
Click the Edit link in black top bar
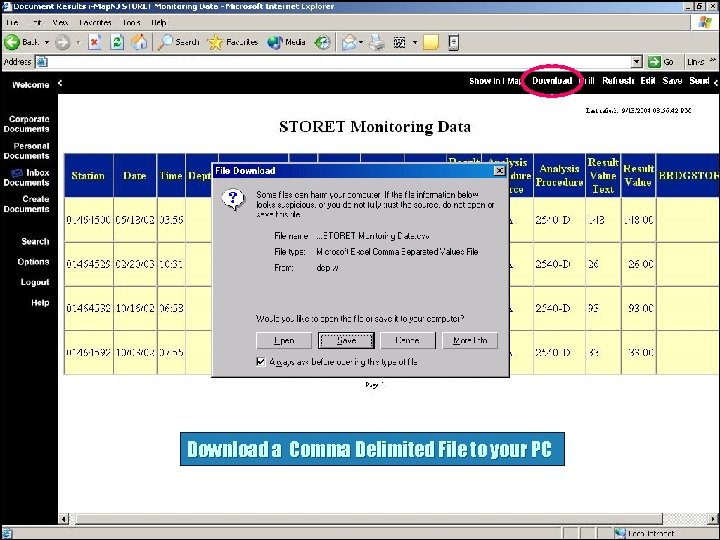pos(648,81)
